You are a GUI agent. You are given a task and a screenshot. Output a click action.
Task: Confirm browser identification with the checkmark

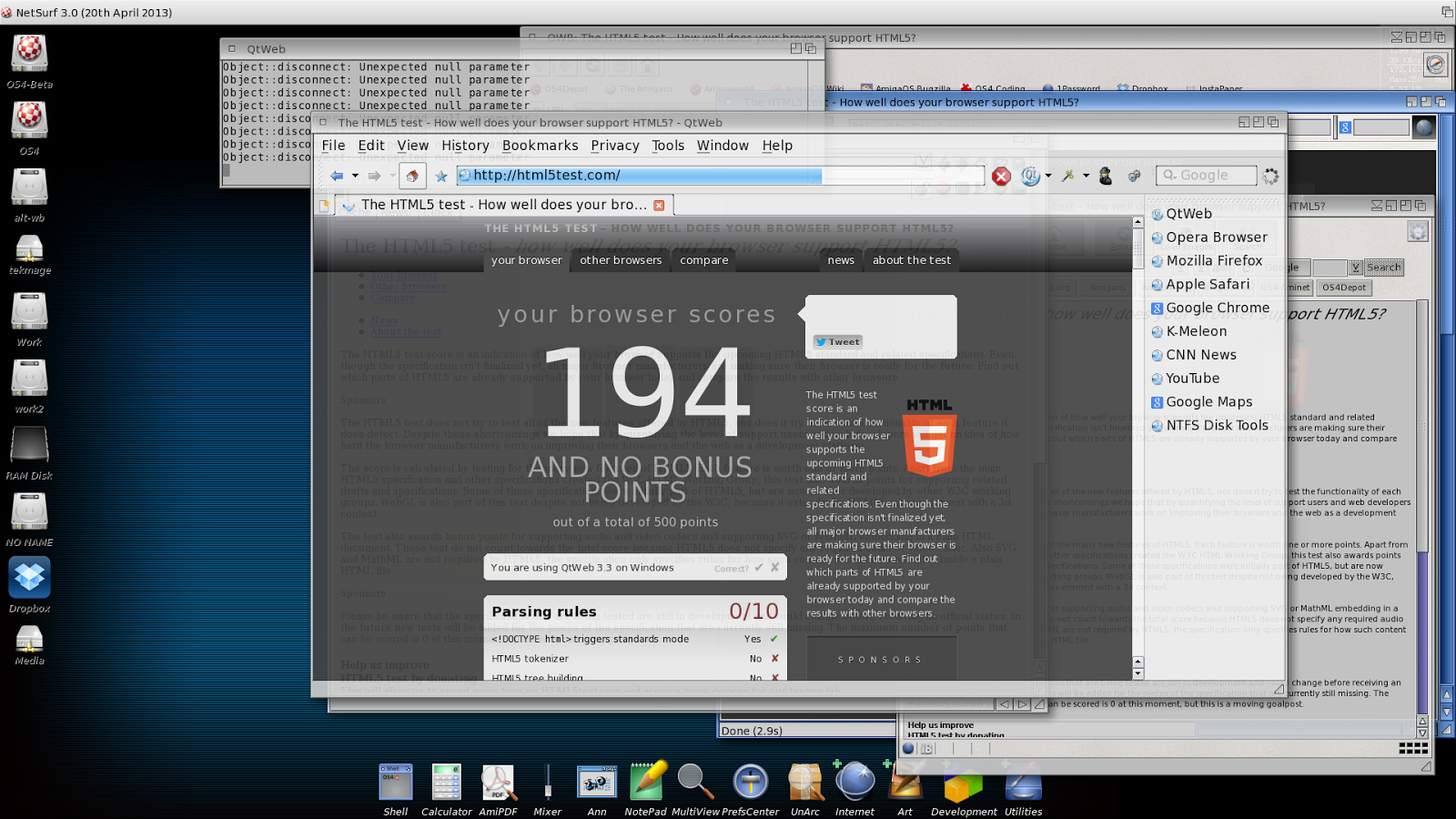coord(759,567)
